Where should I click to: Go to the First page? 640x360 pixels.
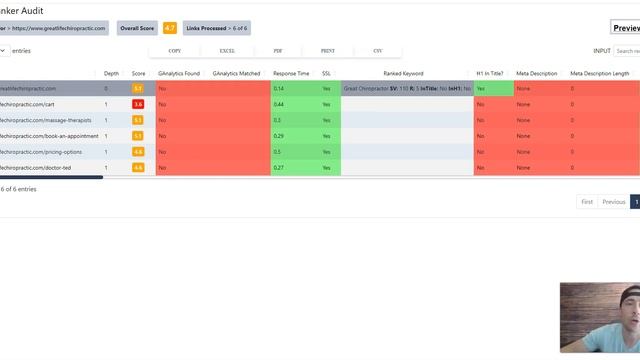(x=587, y=202)
